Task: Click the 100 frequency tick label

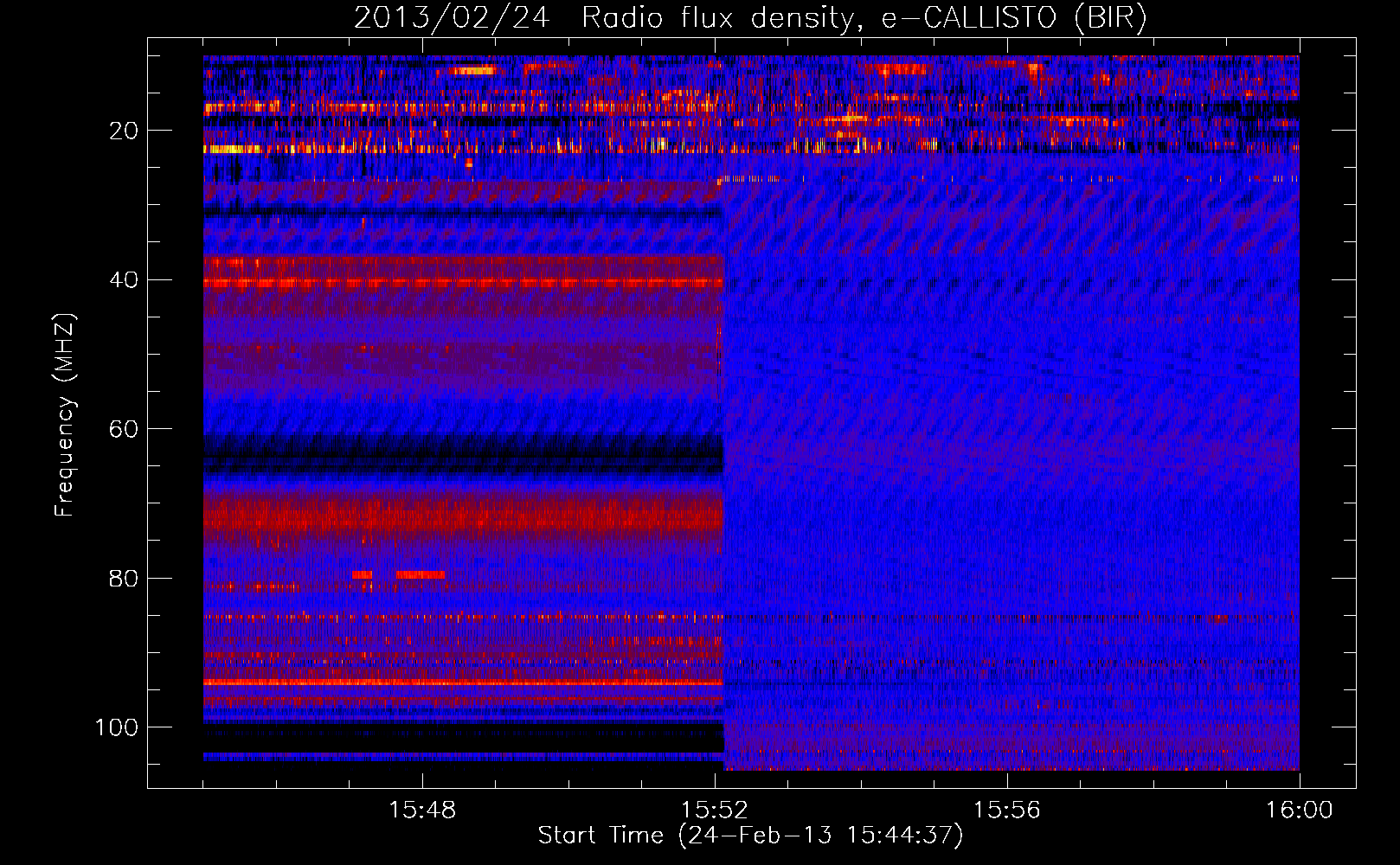Action: 117,727
